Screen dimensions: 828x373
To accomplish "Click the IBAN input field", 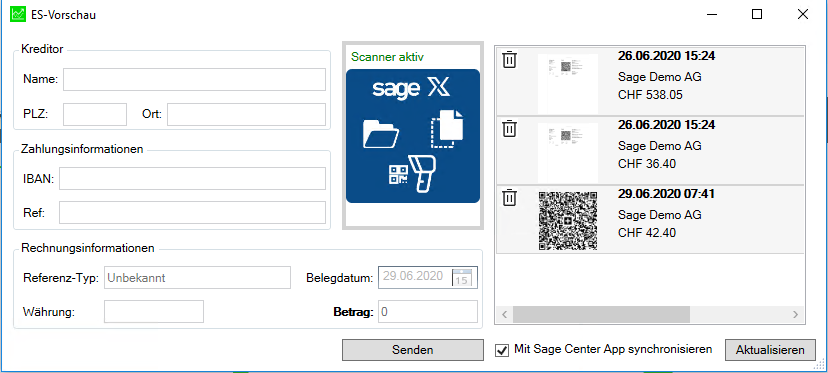I will [x=192, y=179].
